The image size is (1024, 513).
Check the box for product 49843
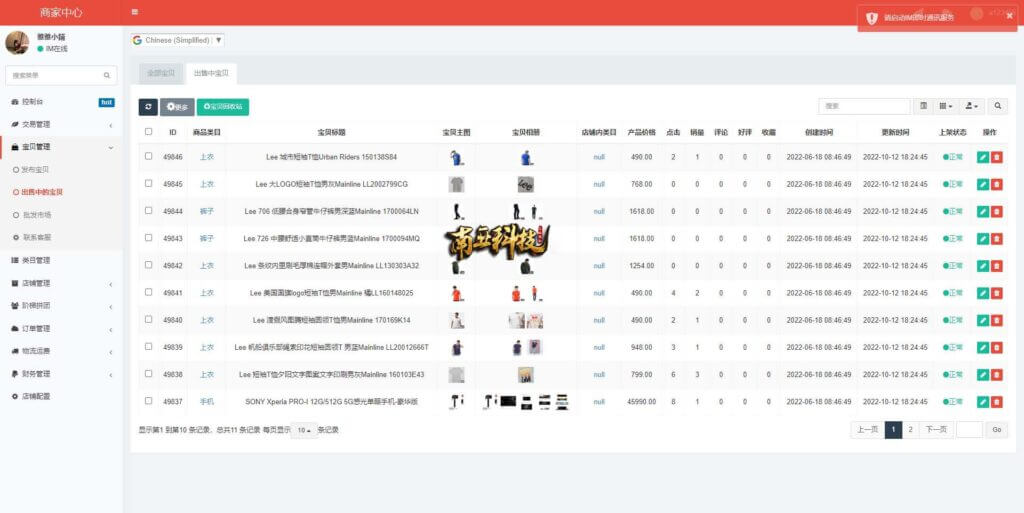click(x=148, y=238)
